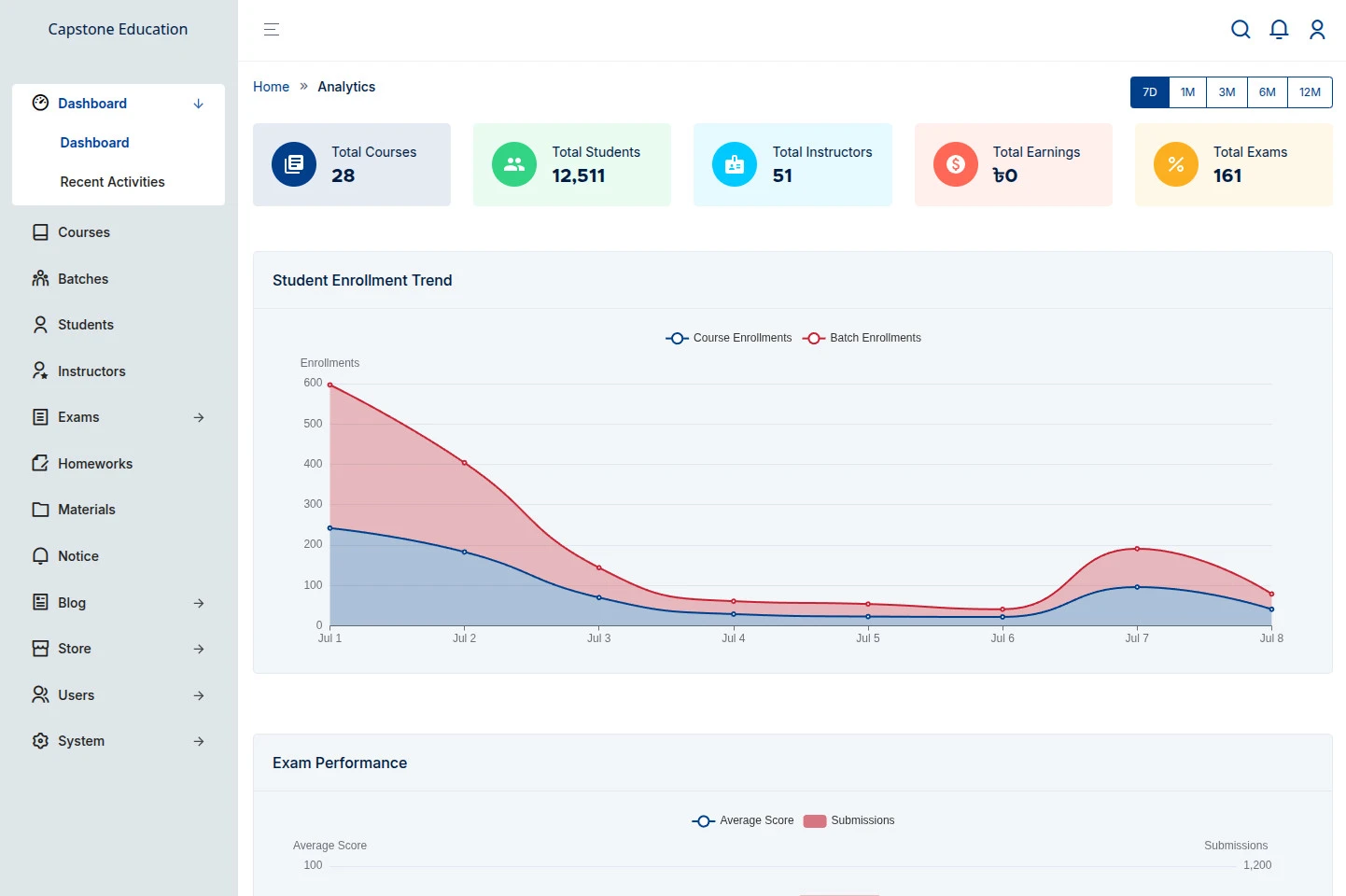Click the Jul 1 batch enrollments data point

(x=329, y=385)
